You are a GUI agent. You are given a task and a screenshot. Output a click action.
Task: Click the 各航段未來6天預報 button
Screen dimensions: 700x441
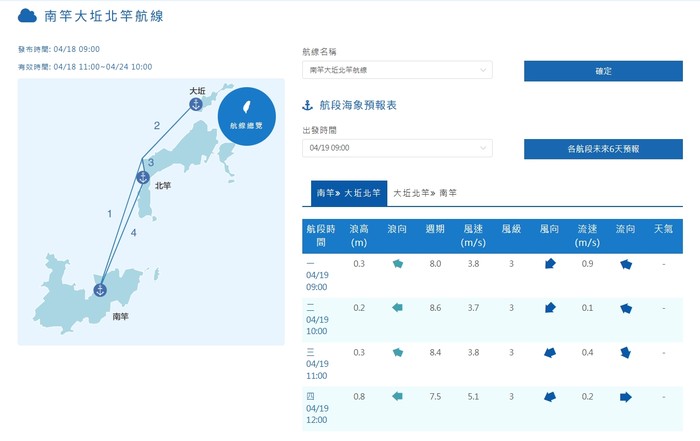point(596,149)
